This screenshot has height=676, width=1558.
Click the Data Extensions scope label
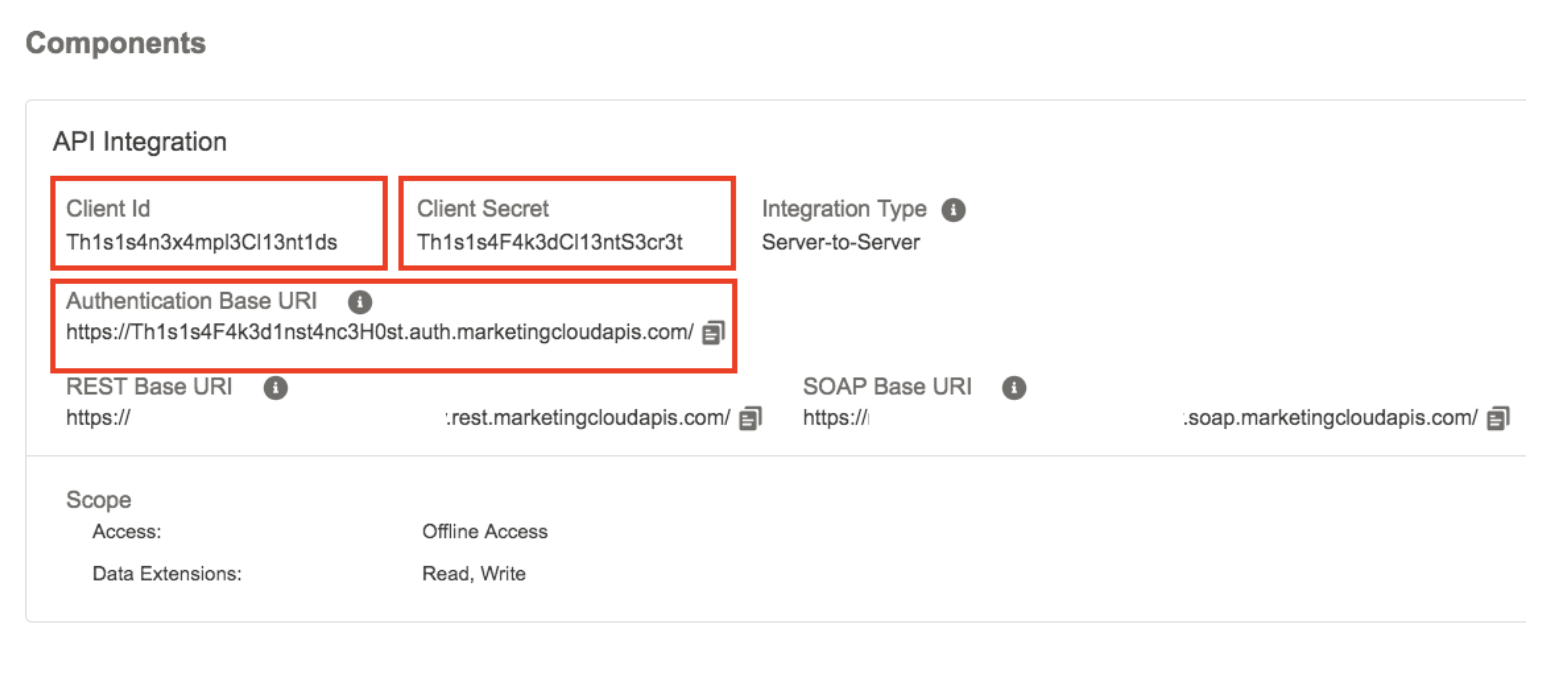[x=167, y=574]
